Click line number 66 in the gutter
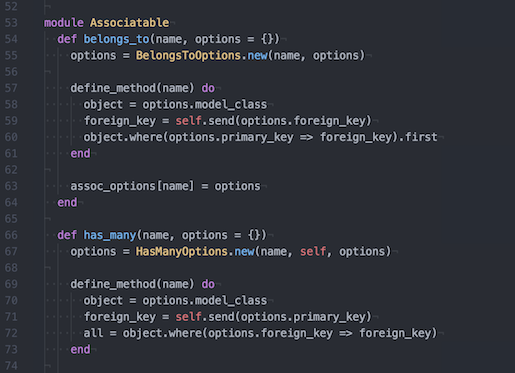The image size is (515, 373). (x=11, y=235)
